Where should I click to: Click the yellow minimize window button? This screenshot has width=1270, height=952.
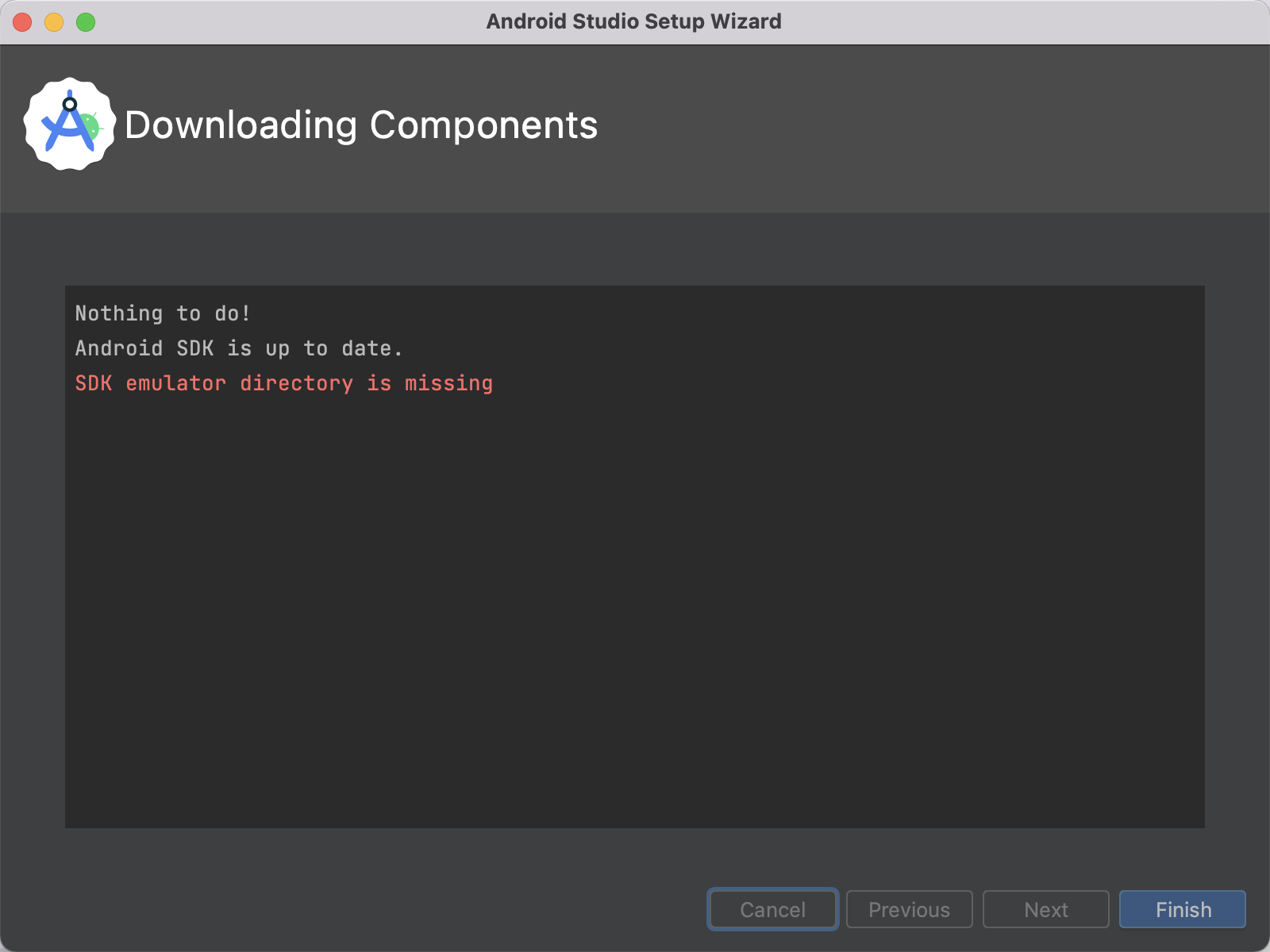[54, 22]
